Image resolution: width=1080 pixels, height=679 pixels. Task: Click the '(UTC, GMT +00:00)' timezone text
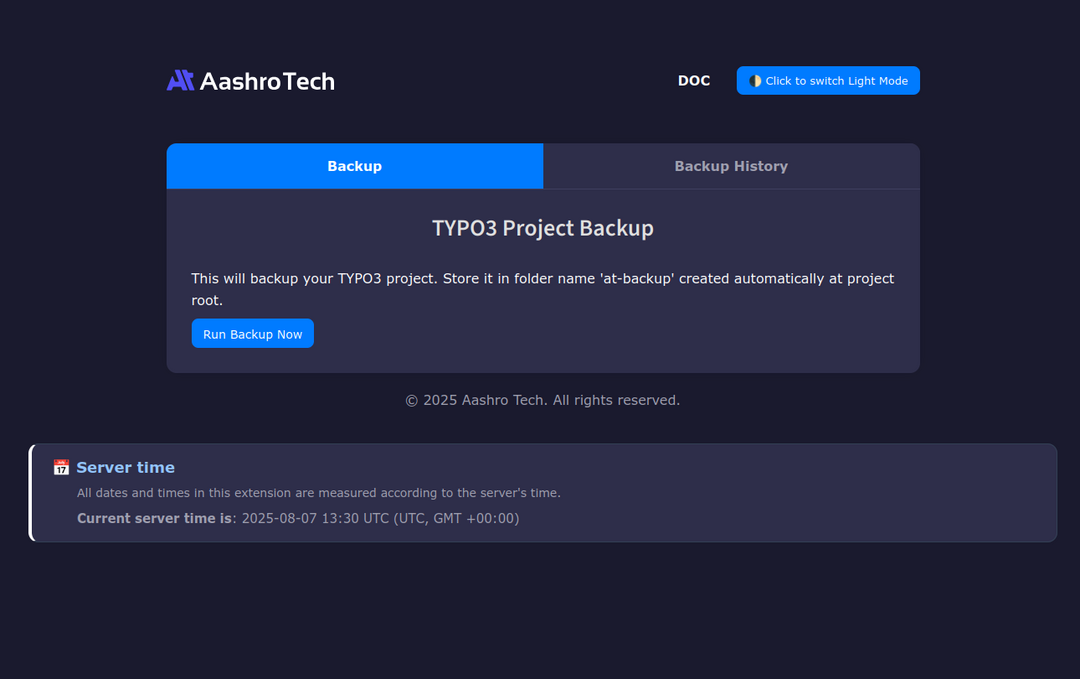[x=456, y=518]
